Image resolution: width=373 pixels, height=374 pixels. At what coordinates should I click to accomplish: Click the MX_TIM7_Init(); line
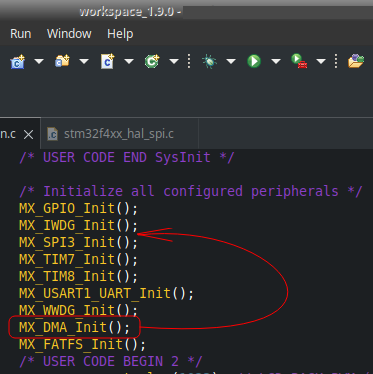point(78,259)
